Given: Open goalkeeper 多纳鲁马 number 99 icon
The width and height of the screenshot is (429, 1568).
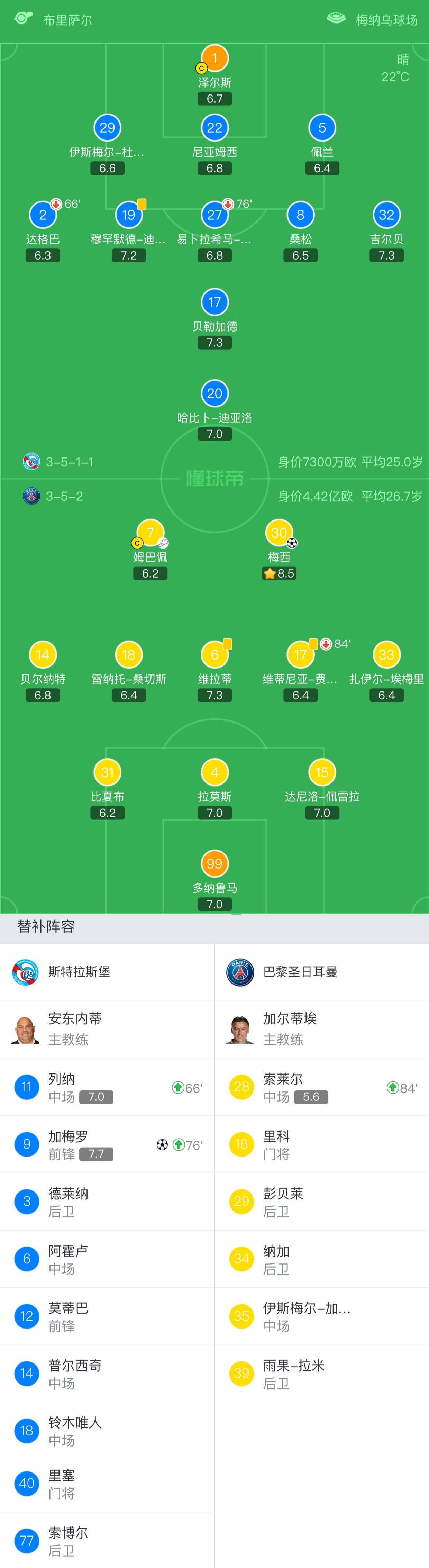Looking at the screenshot, I should 214,863.
